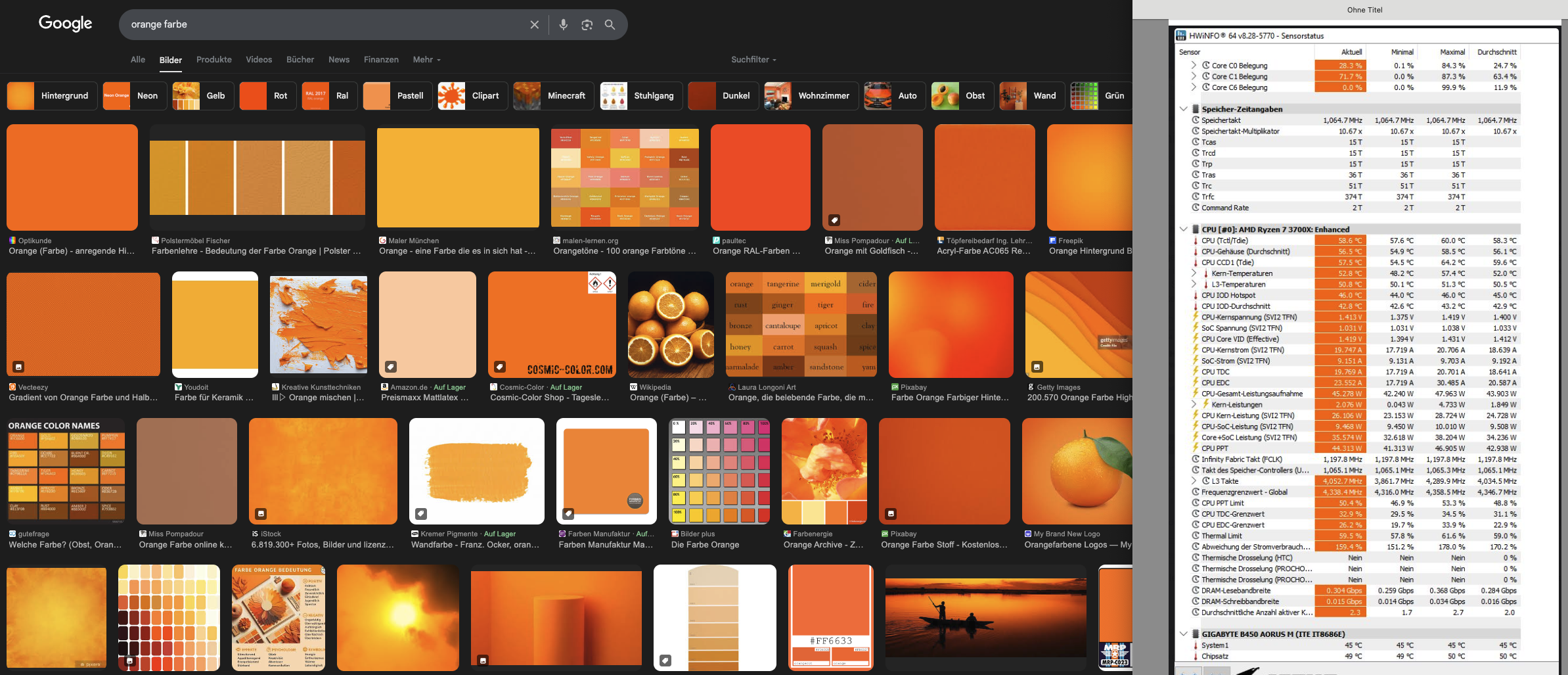Open the ORANGE COLOR NAMES chart thumbnail
The width and height of the screenshot is (1568, 675).
point(66,471)
